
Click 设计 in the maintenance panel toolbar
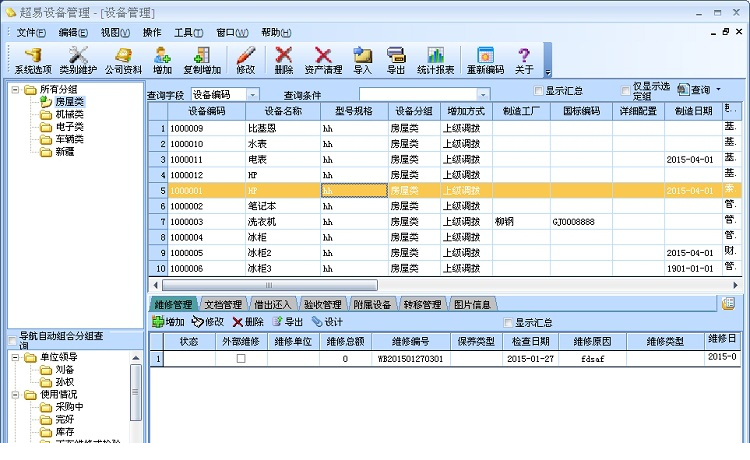click(327, 322)
